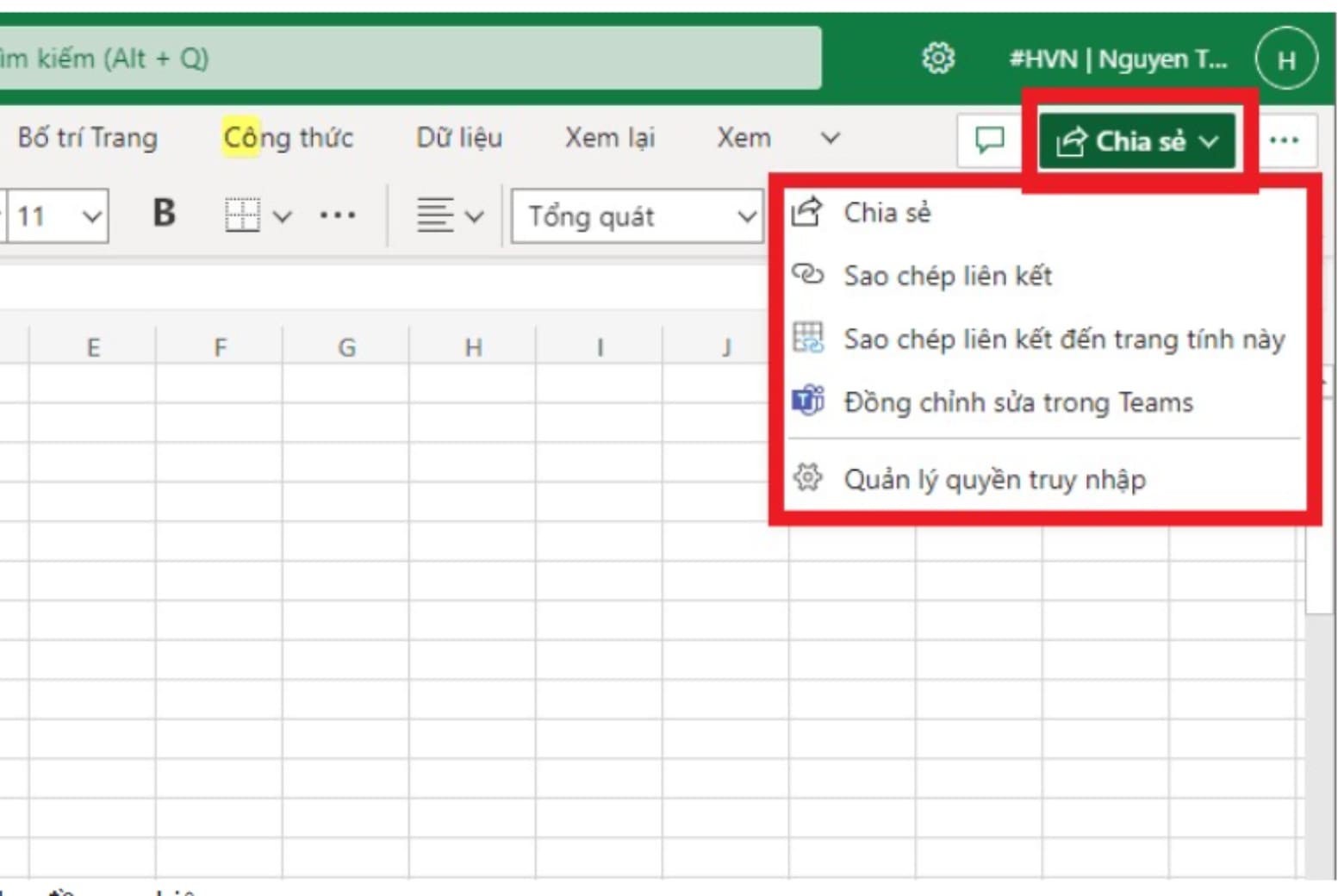The width and height of the screenshot is (1344, 896).
Task: Expand the ribbon chevron next to Xem
Action: [x=829, y=138]
